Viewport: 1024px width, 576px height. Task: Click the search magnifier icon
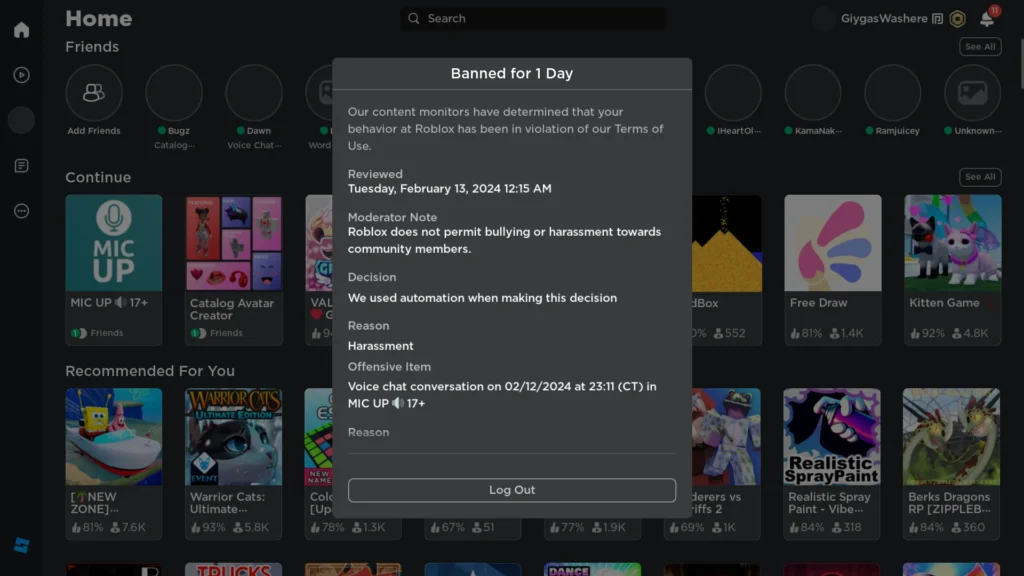tap(413, 18)
